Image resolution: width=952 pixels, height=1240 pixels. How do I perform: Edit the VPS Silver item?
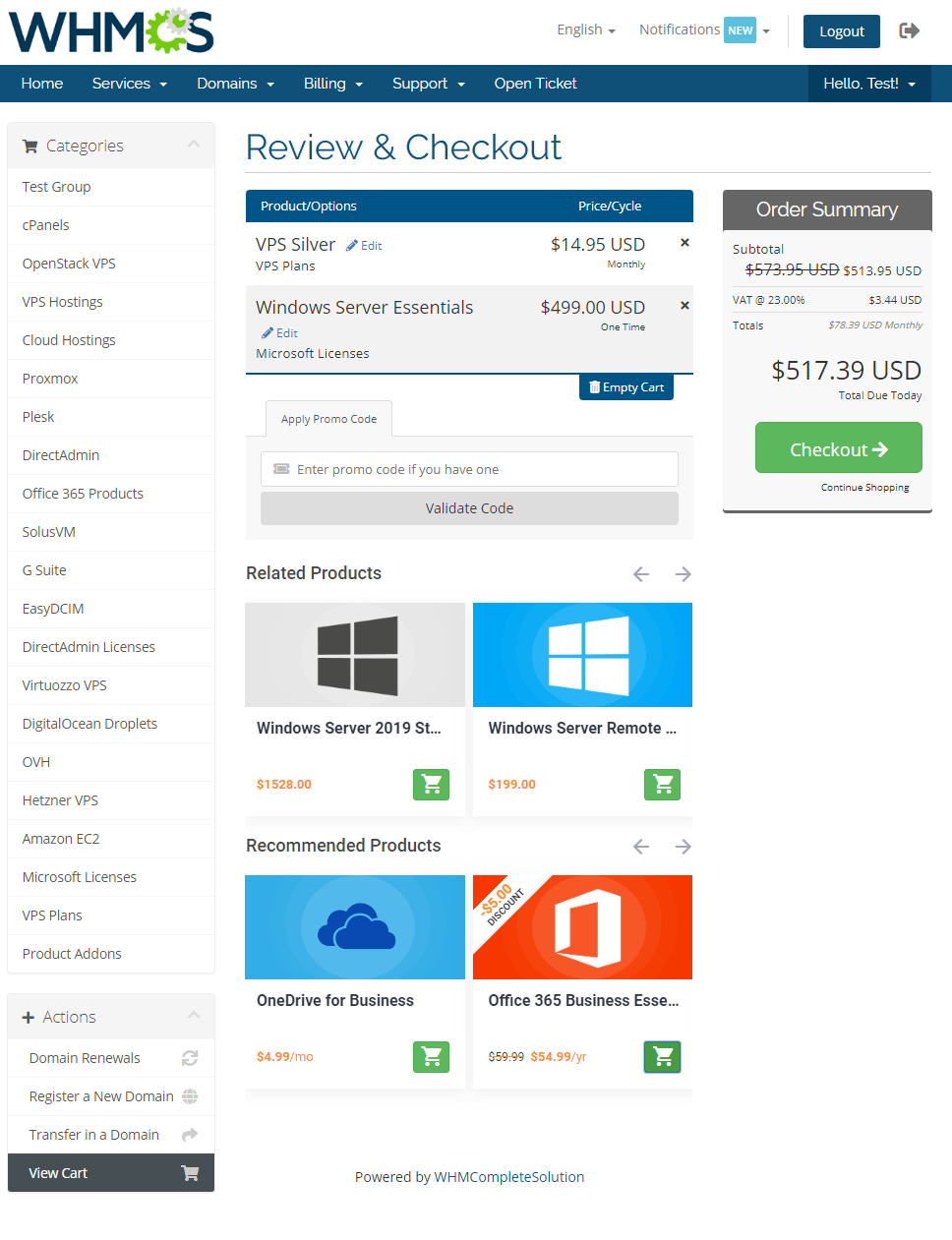[x=364, y=246]
